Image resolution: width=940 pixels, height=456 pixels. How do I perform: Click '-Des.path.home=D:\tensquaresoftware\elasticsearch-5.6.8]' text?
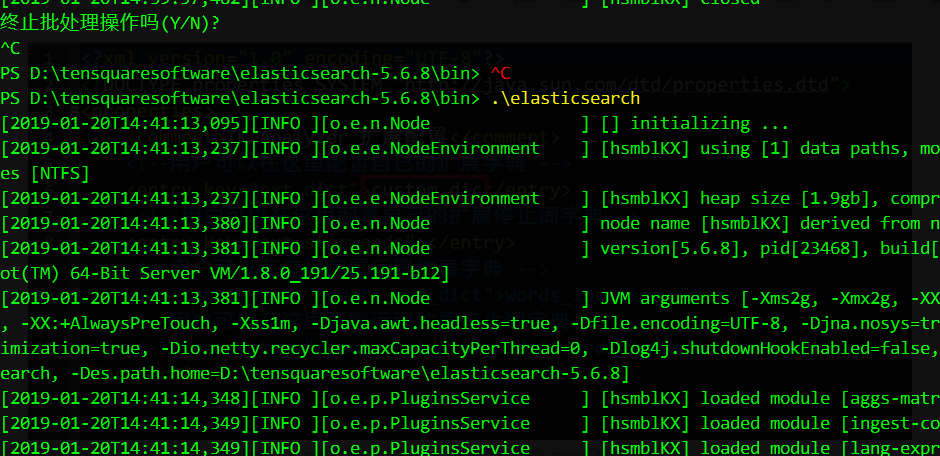[x=350, y=374]
